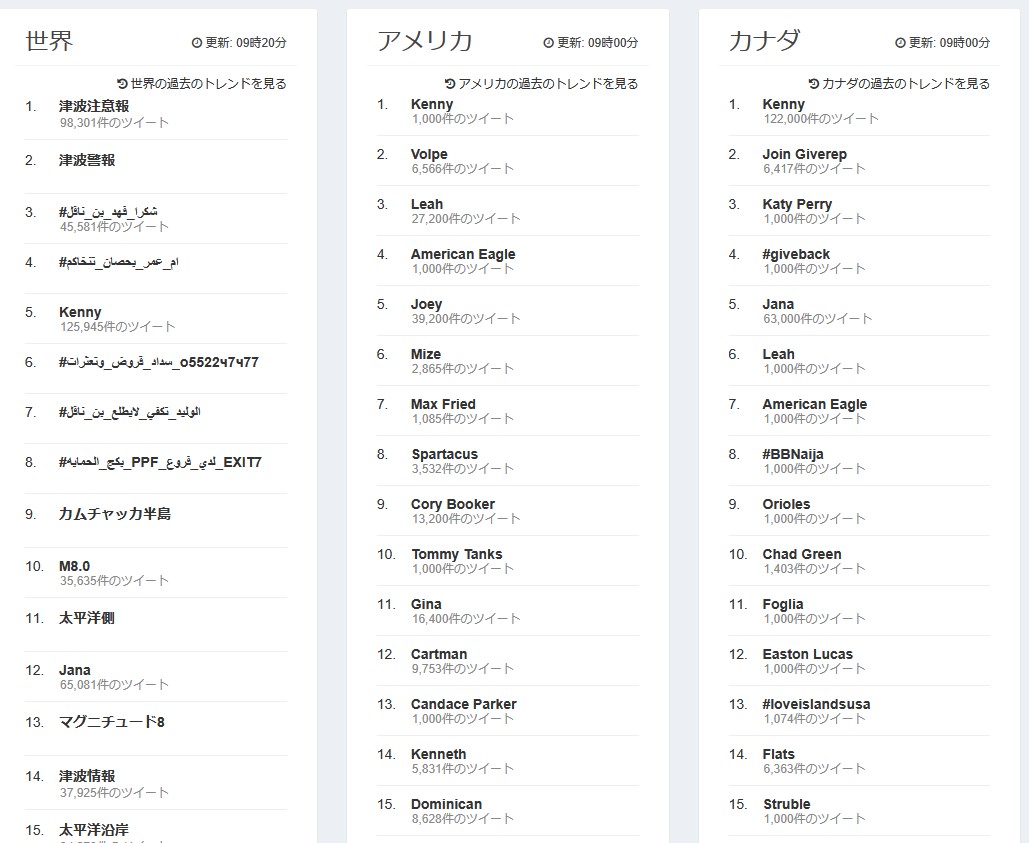1029x843 pixels.
Task: Open Katy Perry trend in カナダ
Action: click(x=797, y=204)
